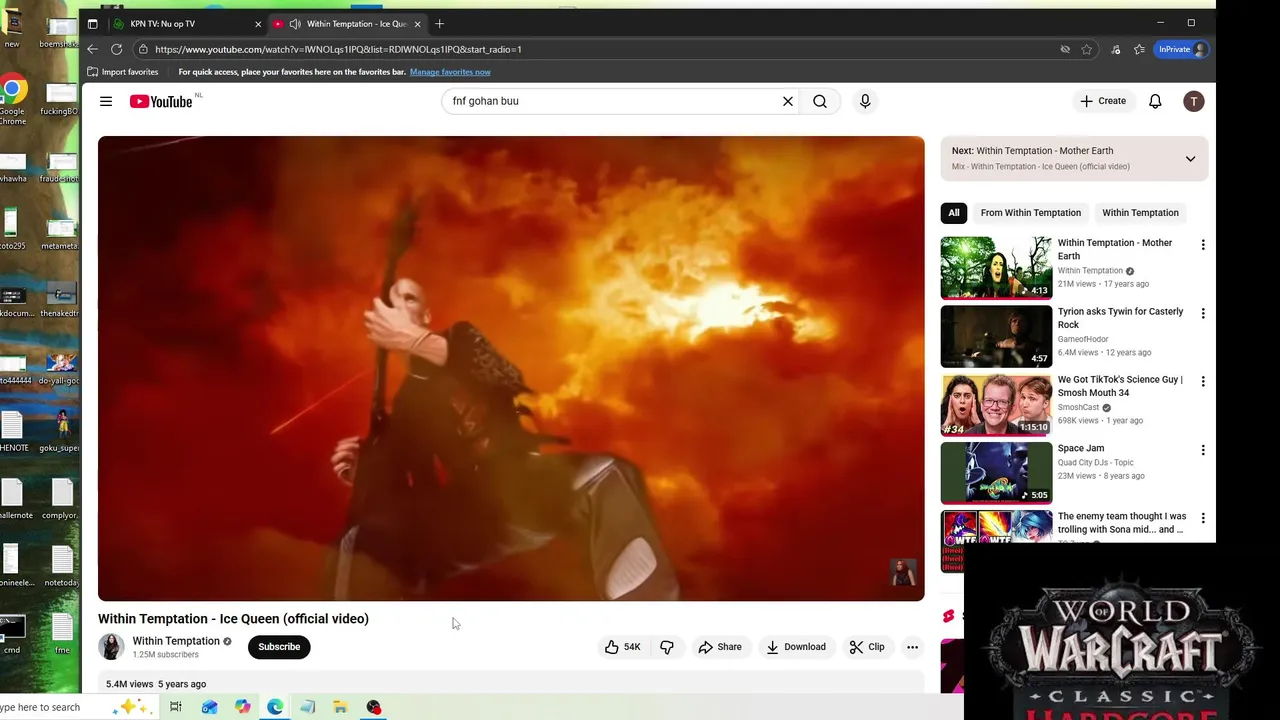Open options for Tyrion asks Tywin video
The width and height of the screenshot is (1280, 720).
1203,313
